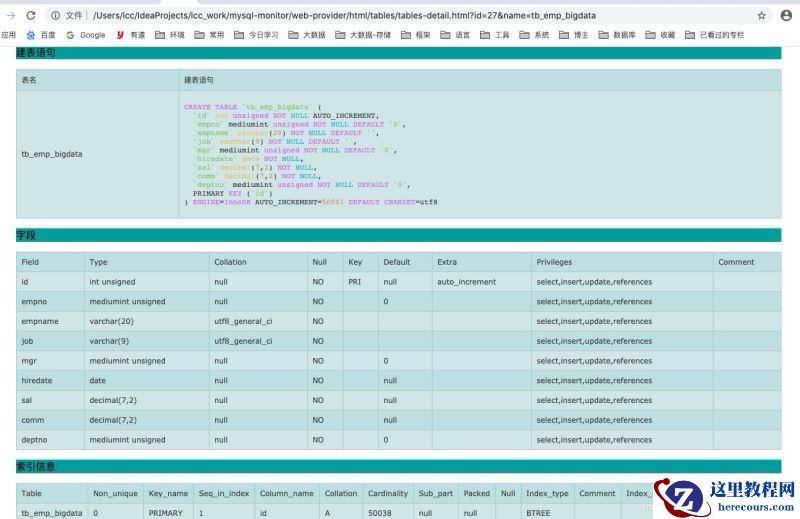Screen dimensions: 800x519
Task: Open the 工具 bookmark folder
Action: [495, 35]
